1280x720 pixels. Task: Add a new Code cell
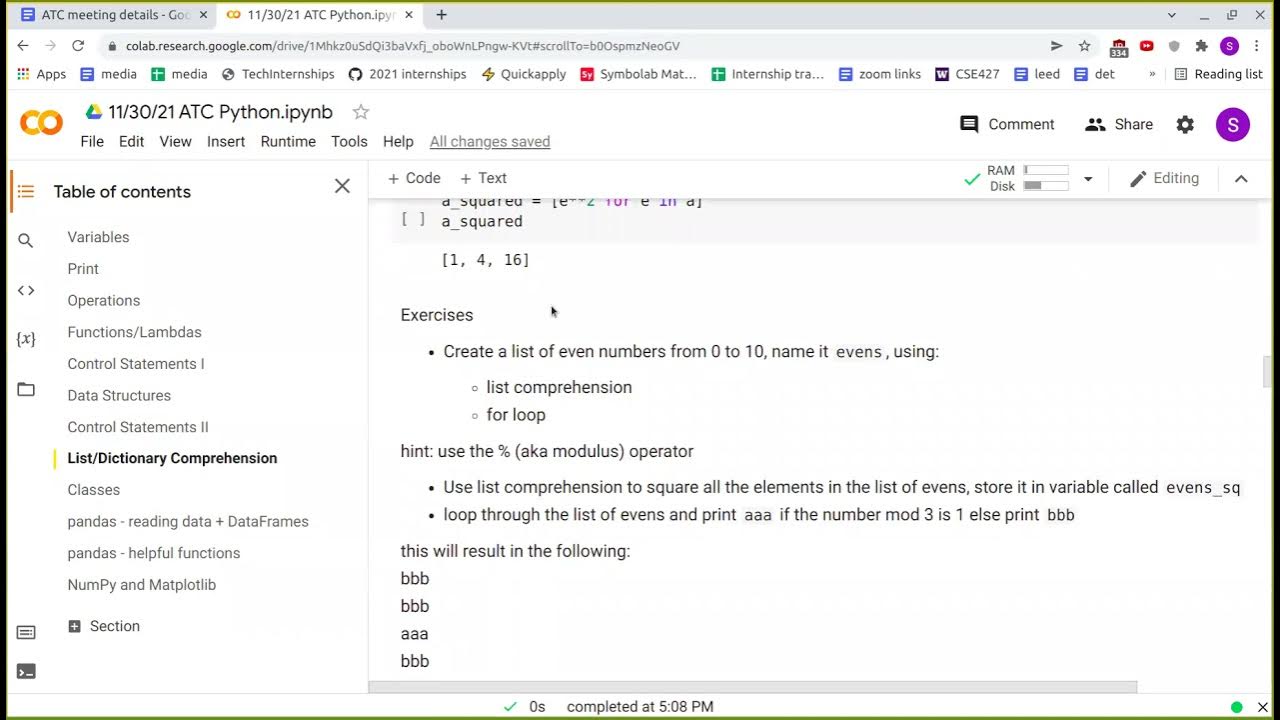pyautogui.click(x=413, y=178)
